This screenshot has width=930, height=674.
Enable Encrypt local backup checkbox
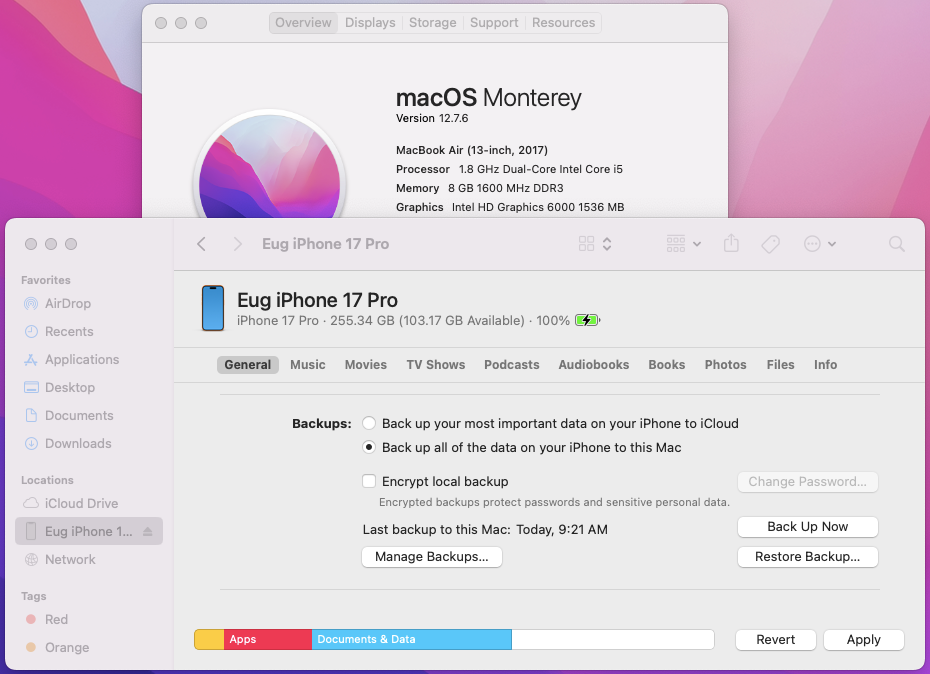click(369, 481)
